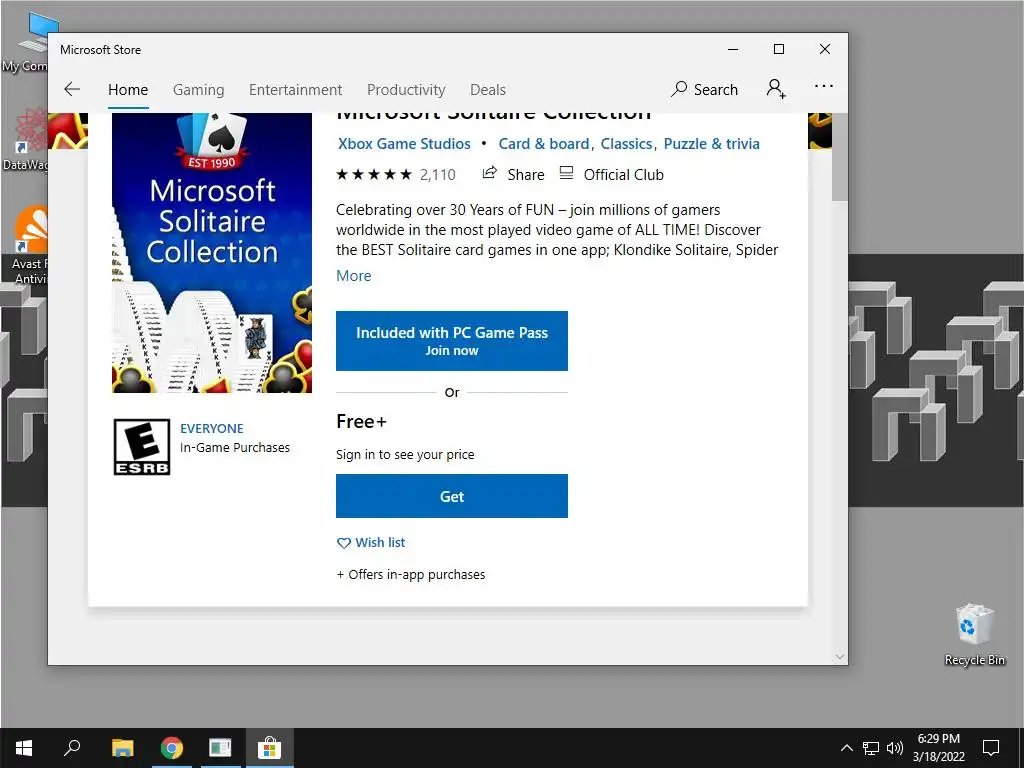Click Included with PC Game Pass button
Image resolution: width=1024 pixels, height=768 pixels.
point(452,341)
